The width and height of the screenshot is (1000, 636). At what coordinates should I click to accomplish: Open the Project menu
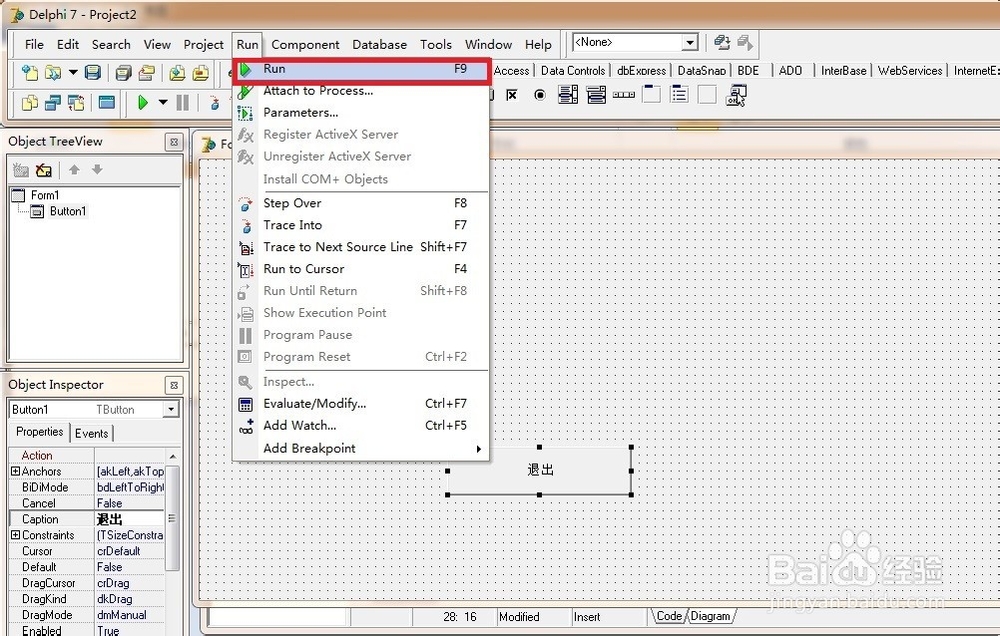tap(203, 45)
